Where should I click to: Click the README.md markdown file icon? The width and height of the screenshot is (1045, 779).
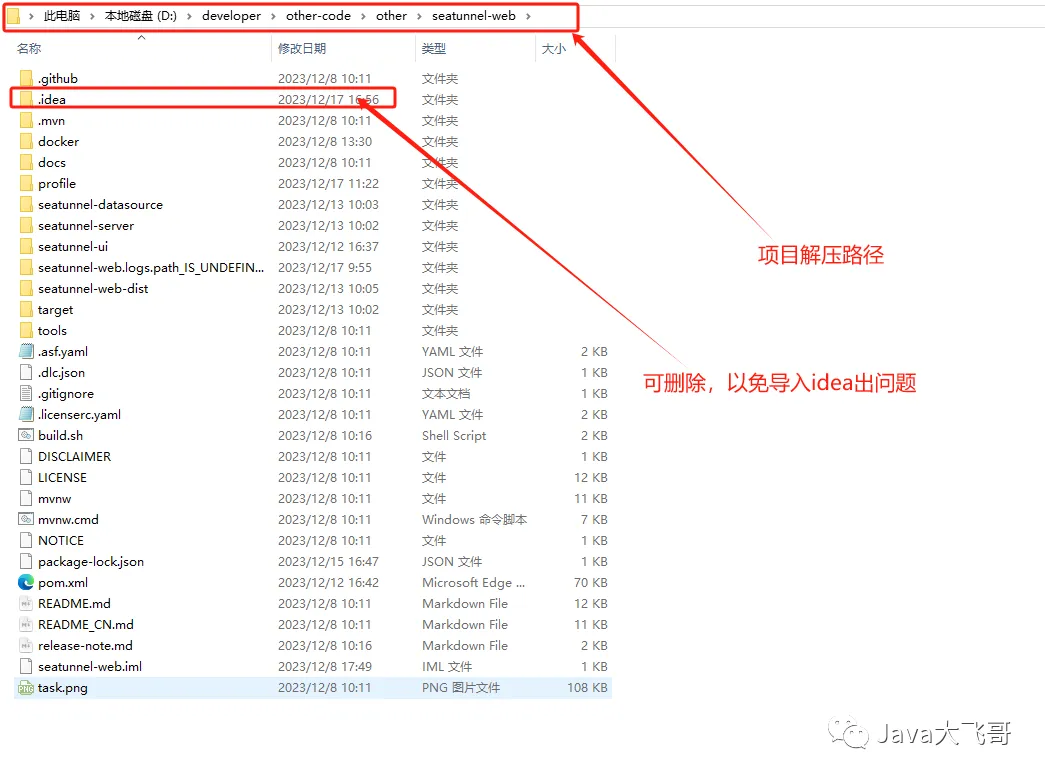click(x=26, y=604)
